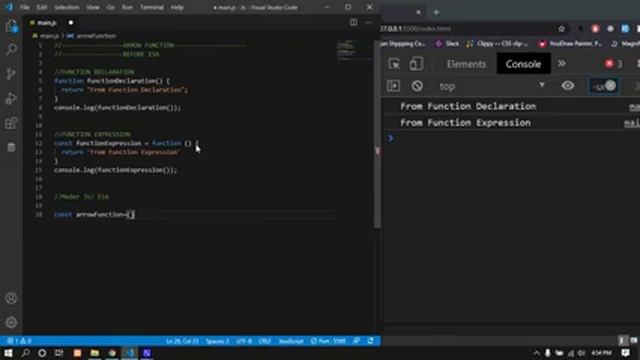
Task: Click the red browser extension icon
Action: pyautogui.click(x=595, y=29)
